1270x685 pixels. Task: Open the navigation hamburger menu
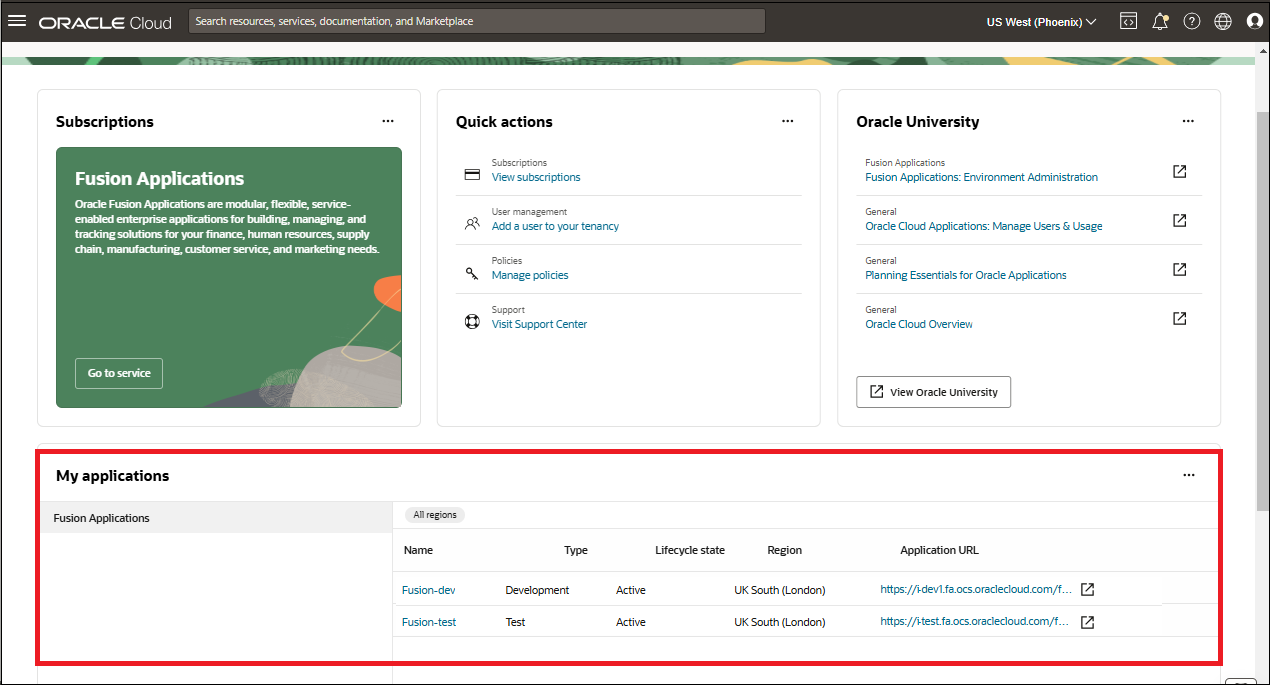point(17,20)
